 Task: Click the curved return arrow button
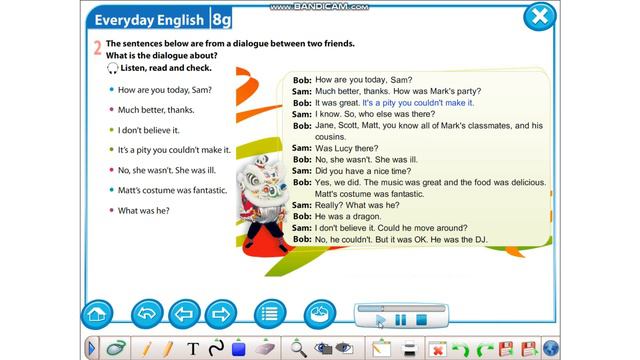point(147,314)
